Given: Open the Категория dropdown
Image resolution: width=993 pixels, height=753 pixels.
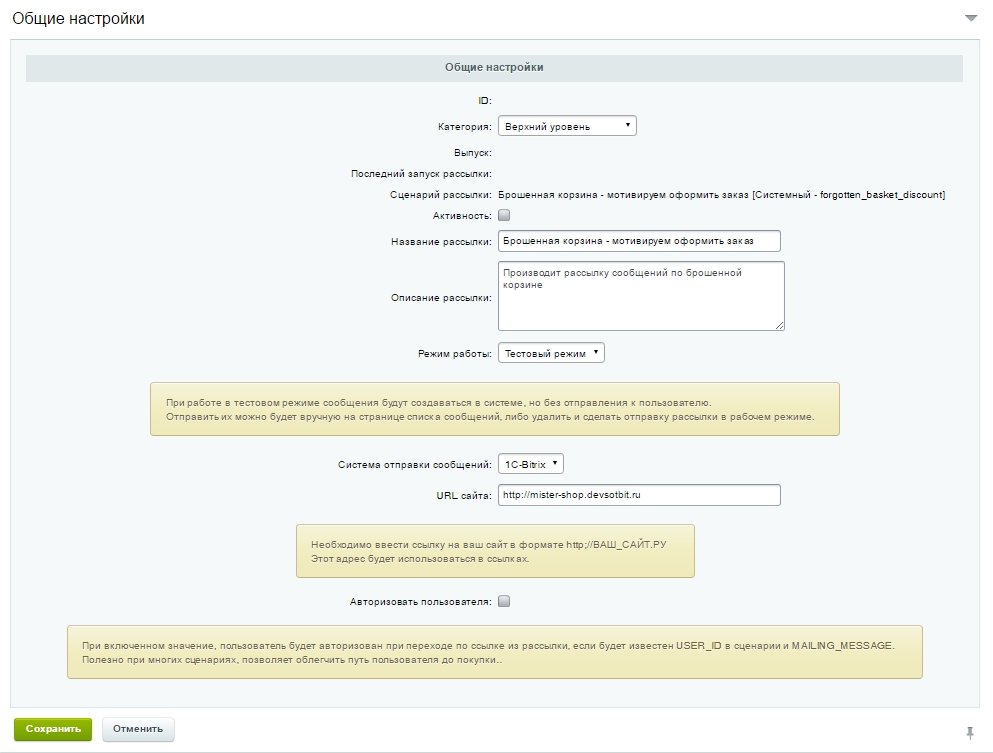Looking at the screenshot, I should [x=567, y=126].
